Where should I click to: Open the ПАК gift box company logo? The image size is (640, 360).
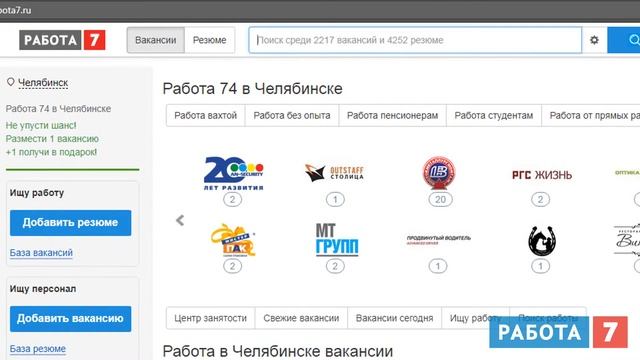tap(233, 240)
